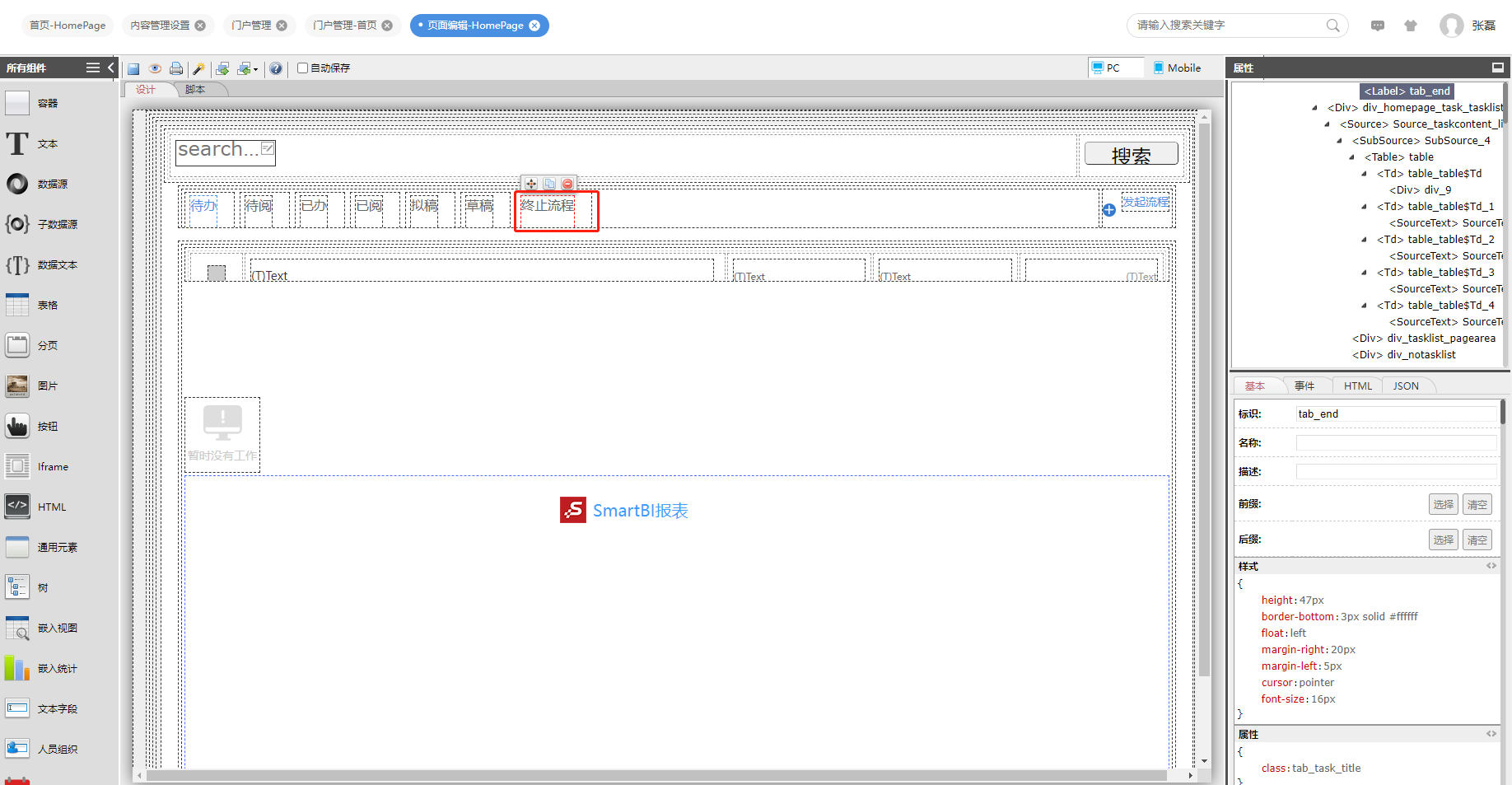Collapse the 所有组件 sidebar panel
This screenshot has height=785, width=1512.
point(110,68)
